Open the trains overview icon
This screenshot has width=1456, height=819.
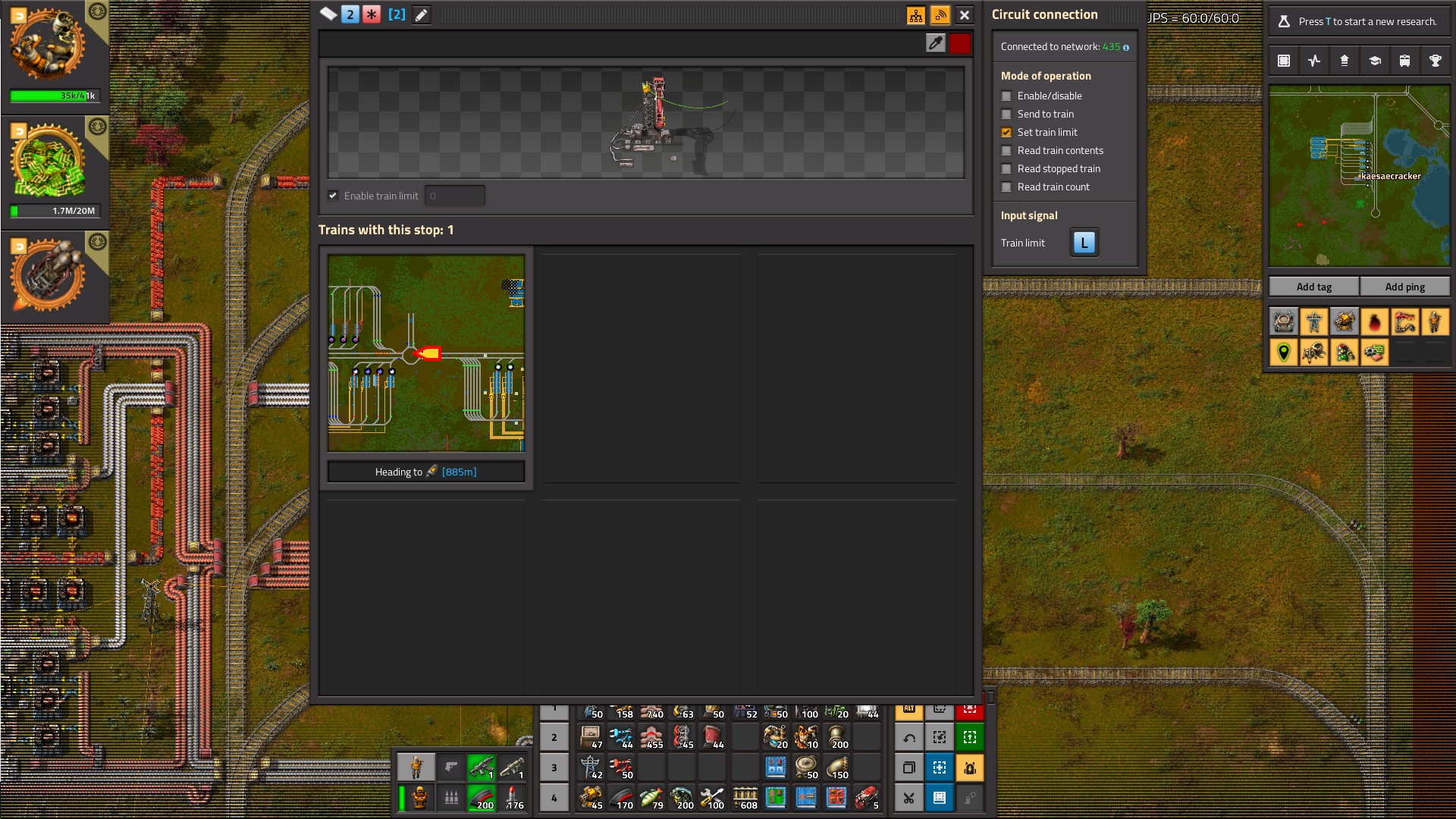(x=1405, y=61)
